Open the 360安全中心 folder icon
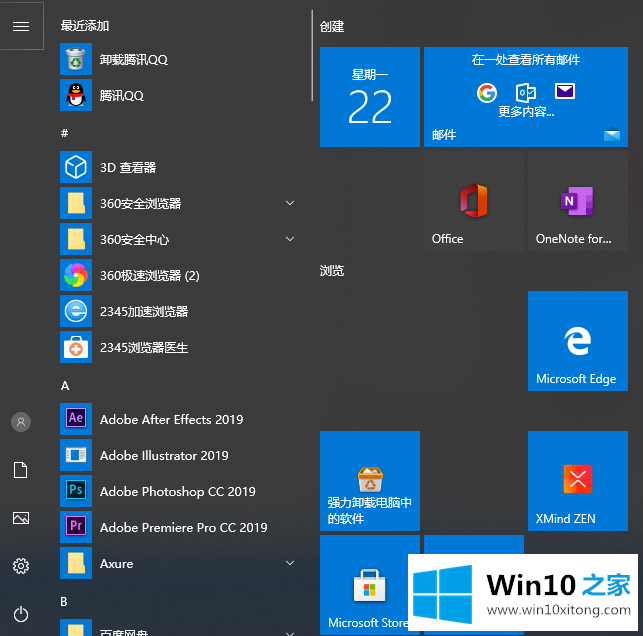643x636 pixels. click(76, 239)
